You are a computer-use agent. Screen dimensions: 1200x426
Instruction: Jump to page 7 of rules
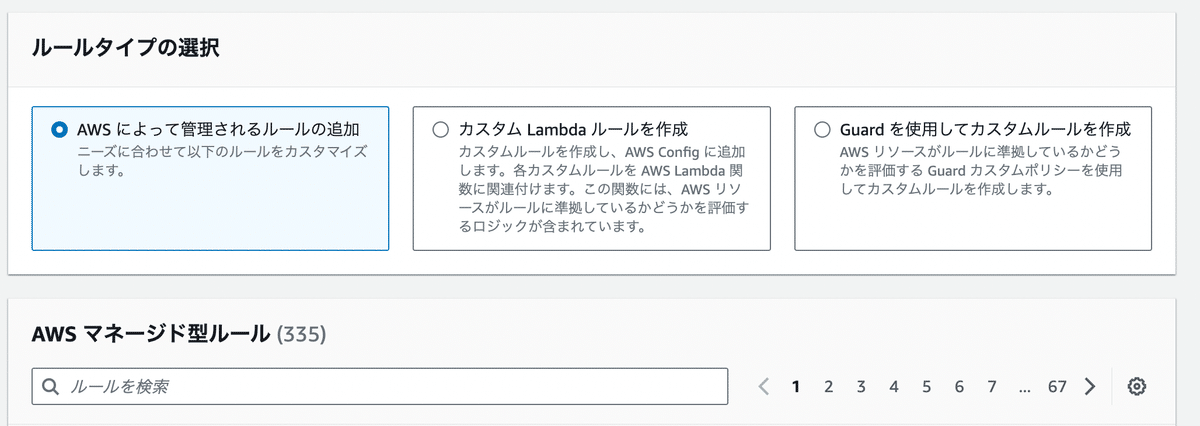(x=992, y=387)
